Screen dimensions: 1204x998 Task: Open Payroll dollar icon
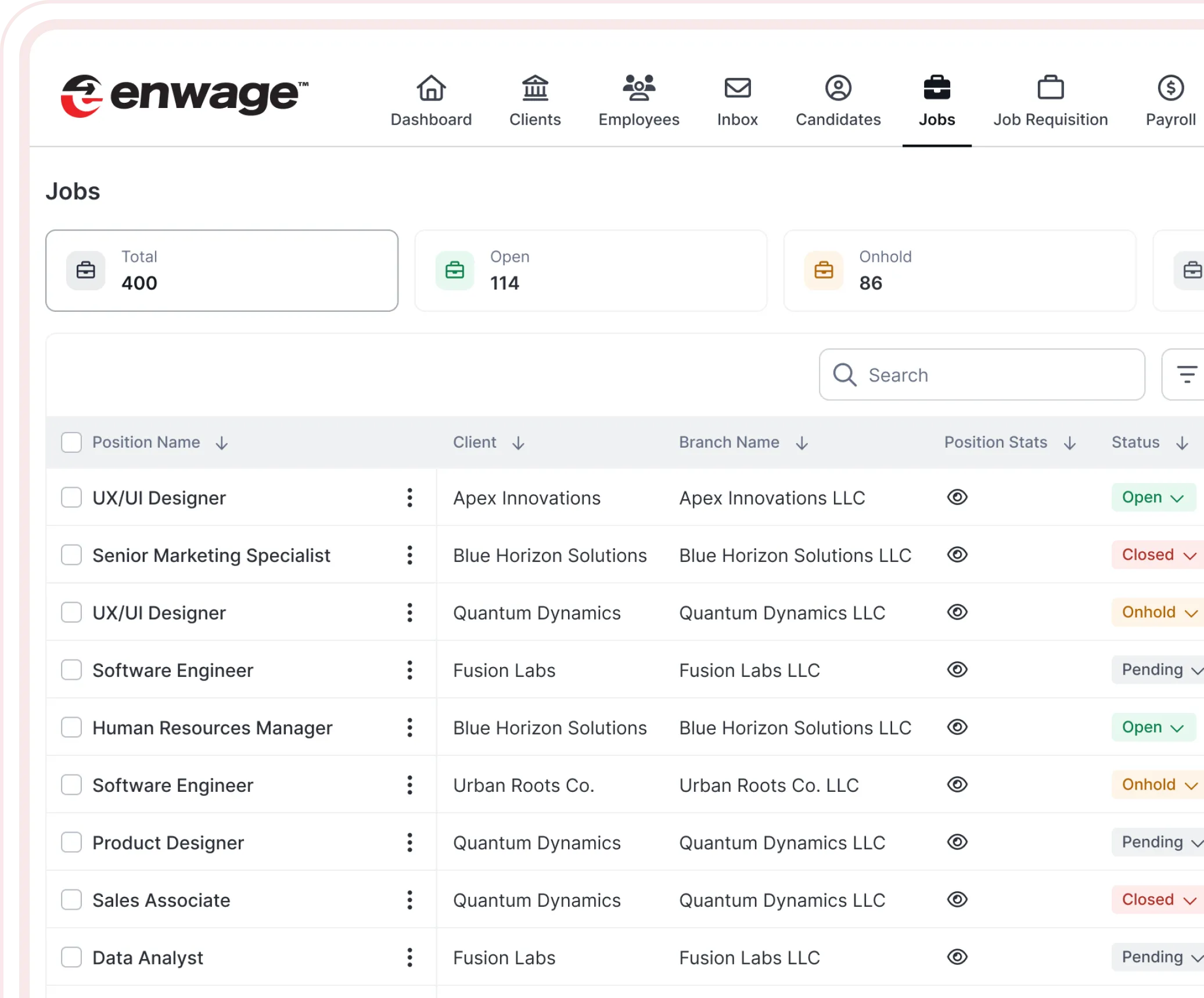click(1170, 88)
